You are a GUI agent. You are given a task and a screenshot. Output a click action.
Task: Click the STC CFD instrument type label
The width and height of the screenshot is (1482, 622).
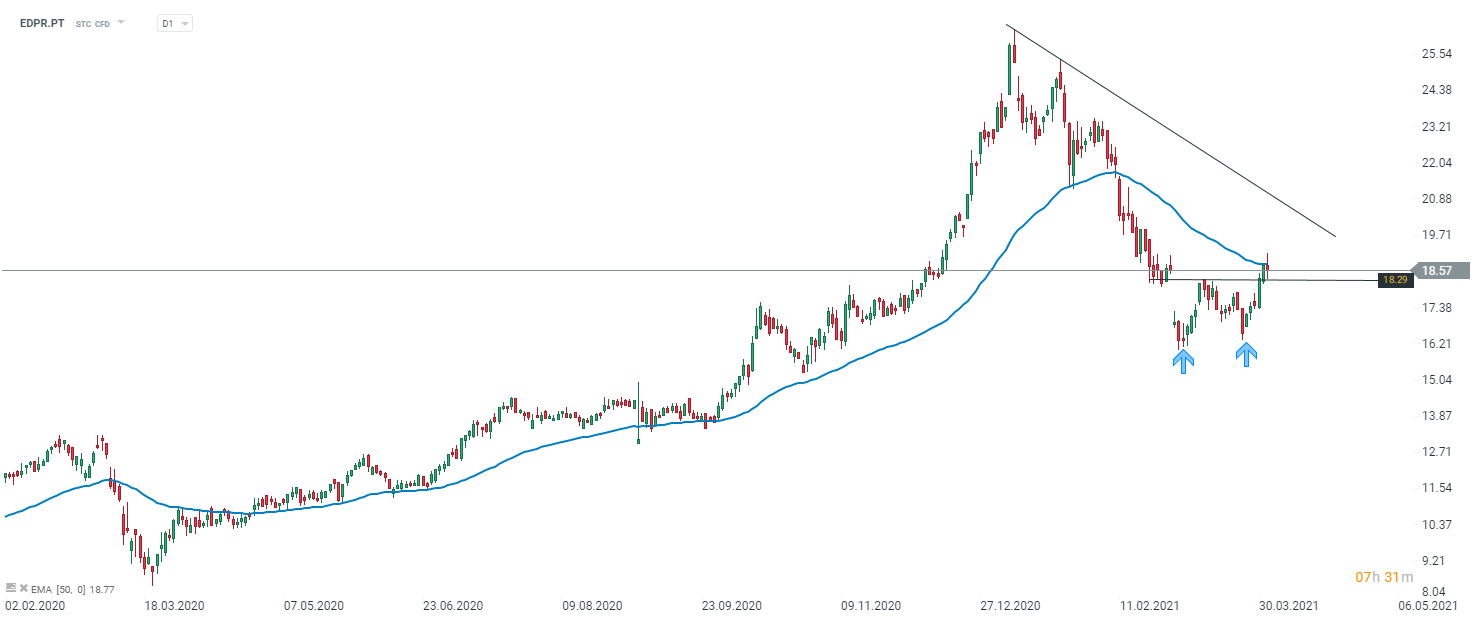pyautogui.click(x=93, y=23)
